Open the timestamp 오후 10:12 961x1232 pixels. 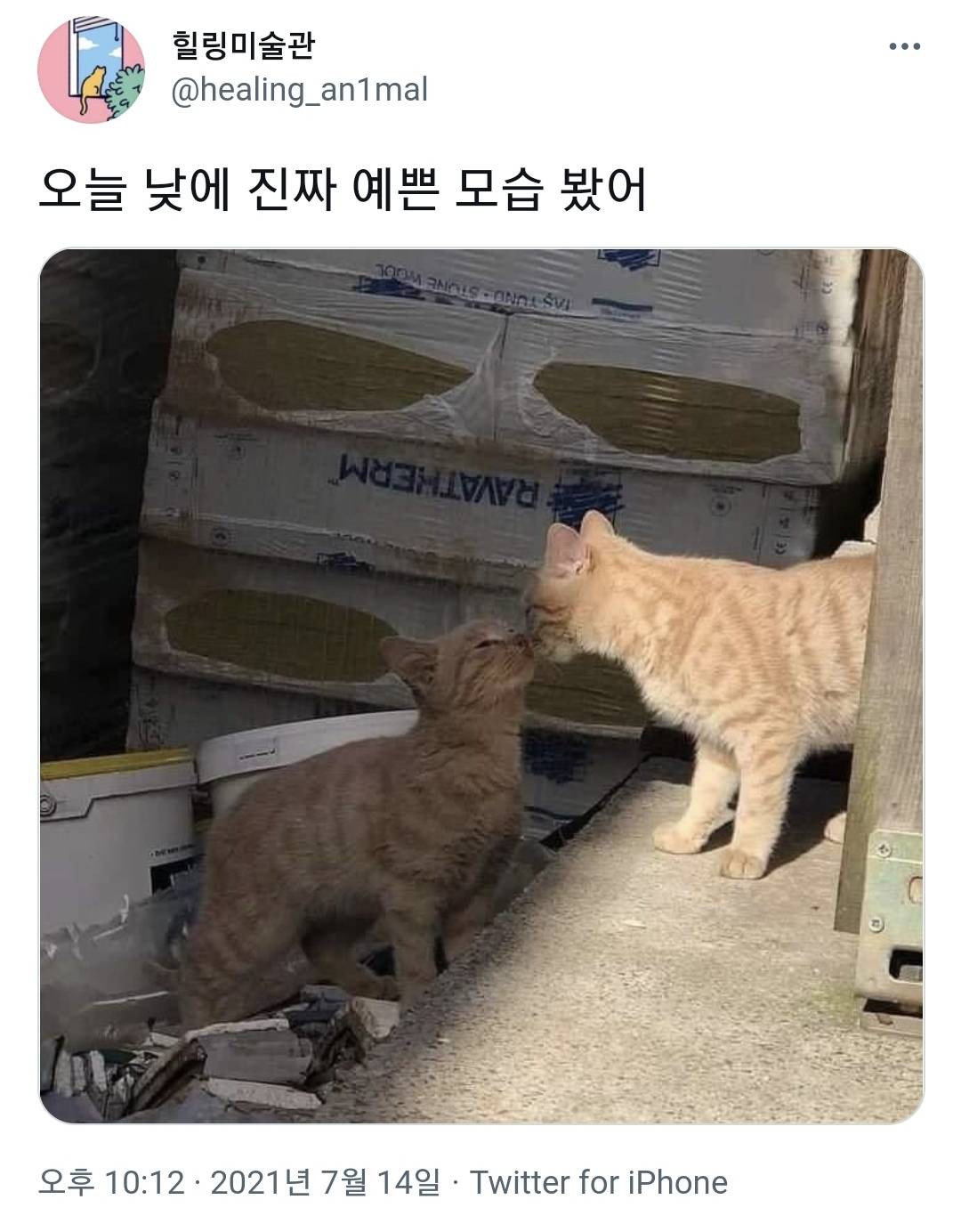pyautogui.click(x=111, y=1182)
